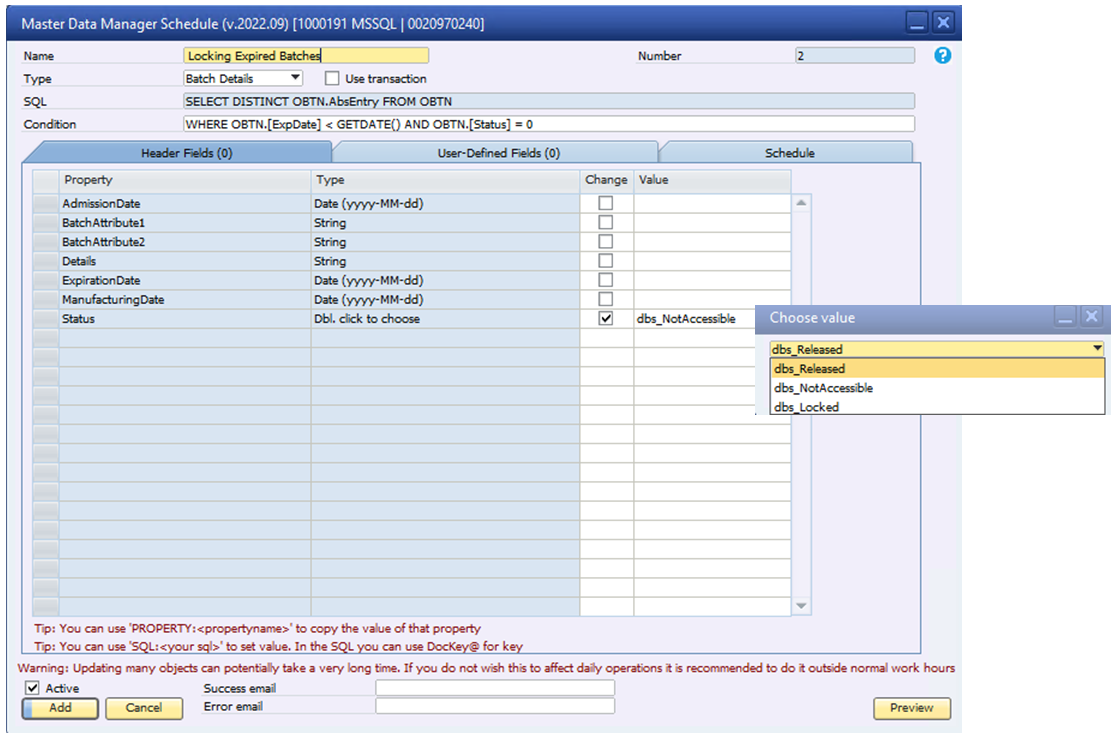Select the AdmissionDate property cell

point(185,204)
